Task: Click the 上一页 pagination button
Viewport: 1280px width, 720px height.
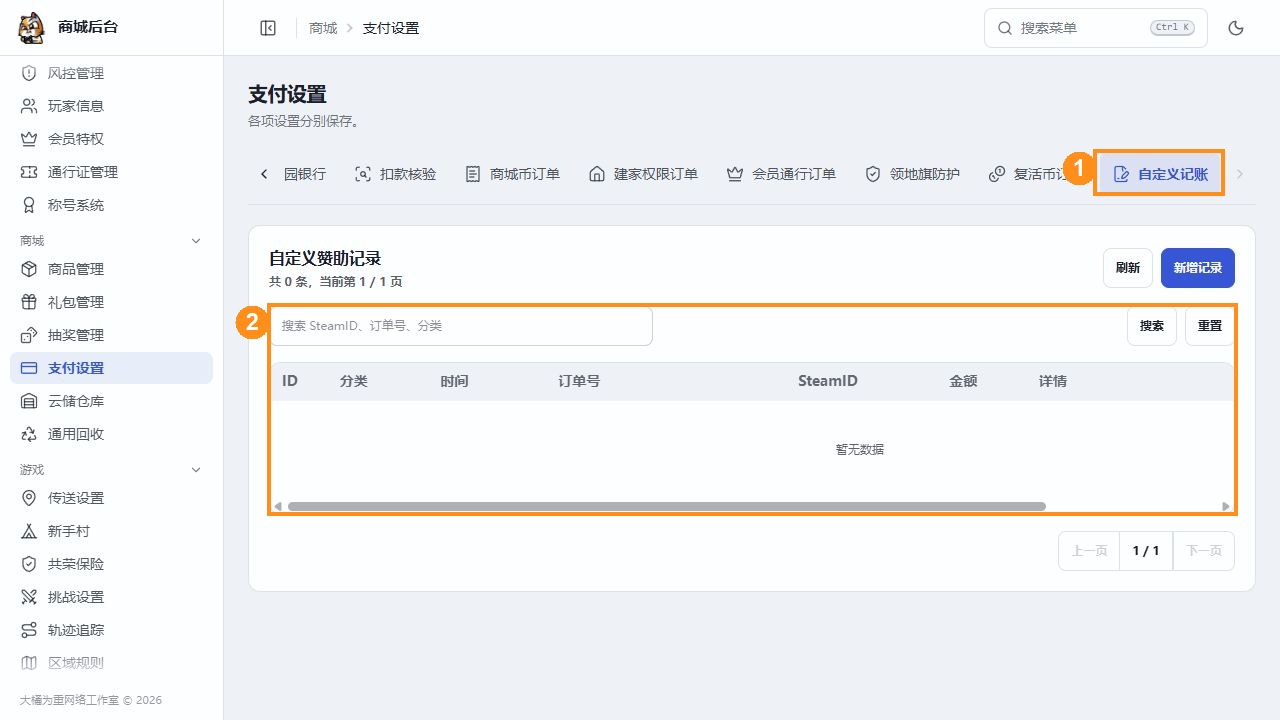Action: click(1089, 551)
